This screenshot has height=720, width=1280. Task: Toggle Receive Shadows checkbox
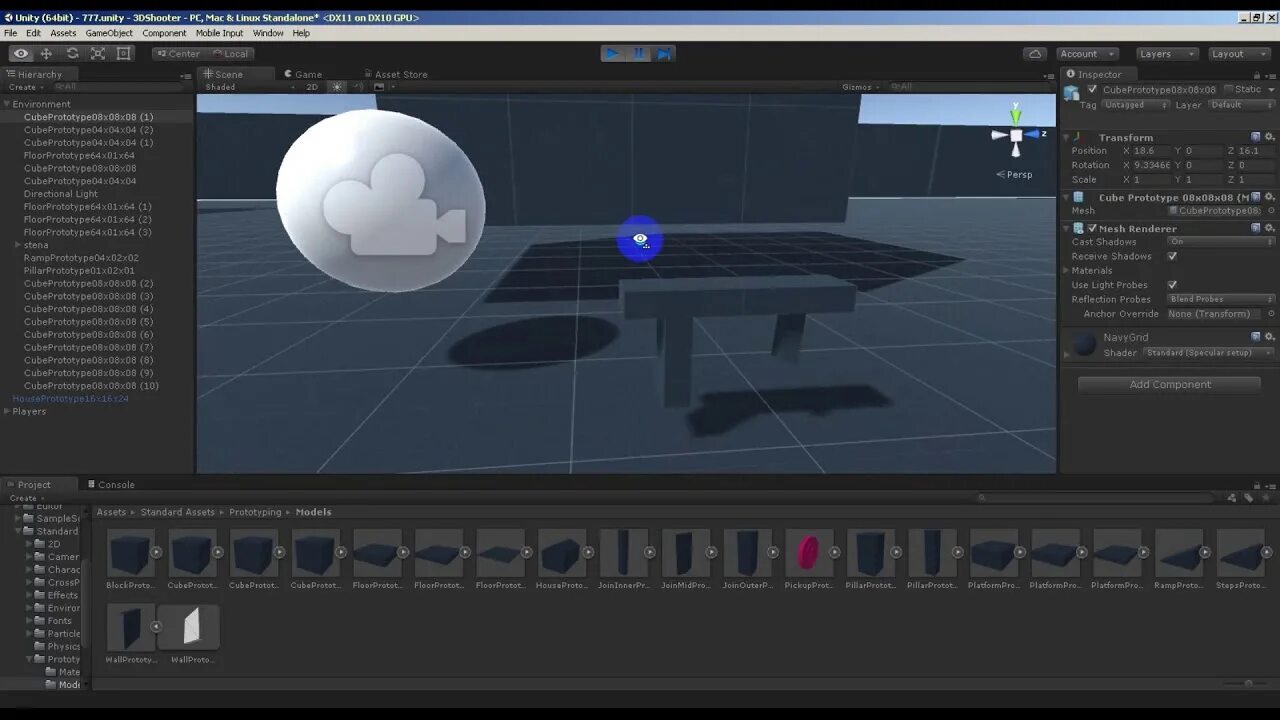tap(1172, 256)
